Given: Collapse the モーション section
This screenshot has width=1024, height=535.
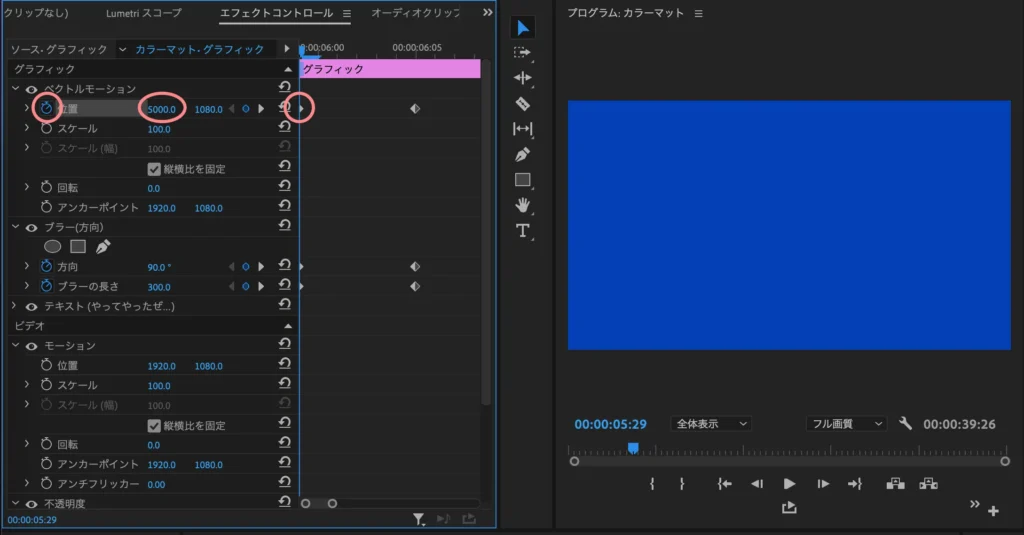Looking at the screenshot, I should click(15, 344).
